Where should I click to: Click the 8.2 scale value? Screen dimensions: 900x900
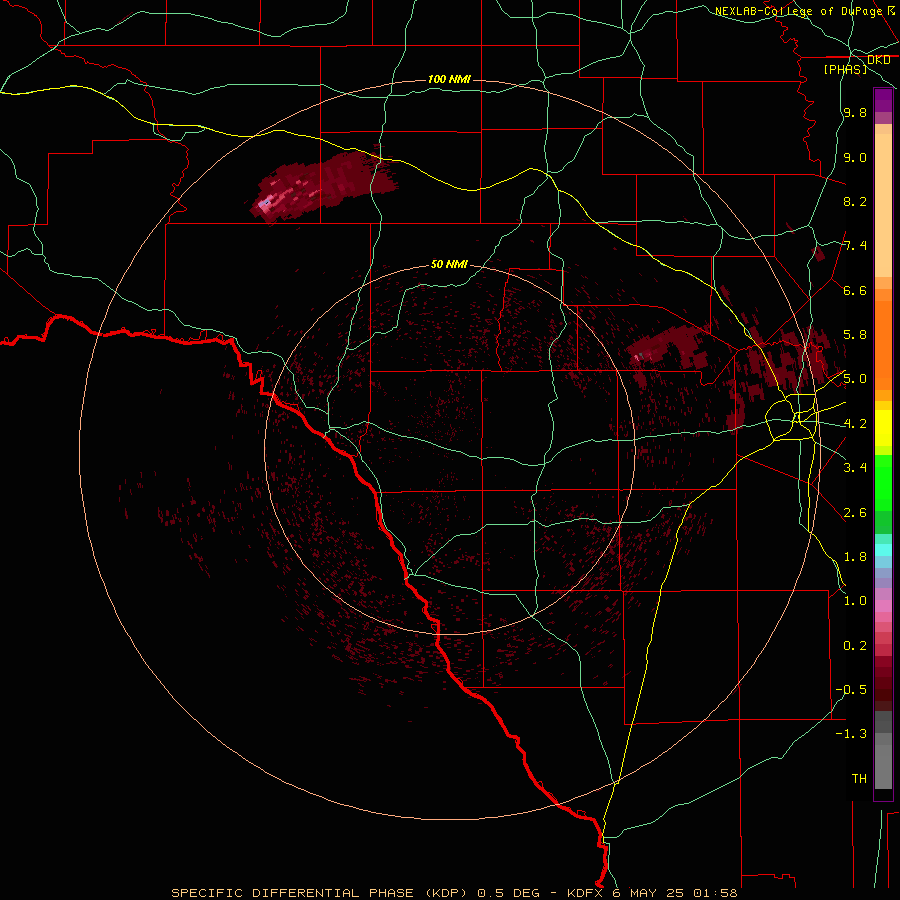tap(855, 201)
